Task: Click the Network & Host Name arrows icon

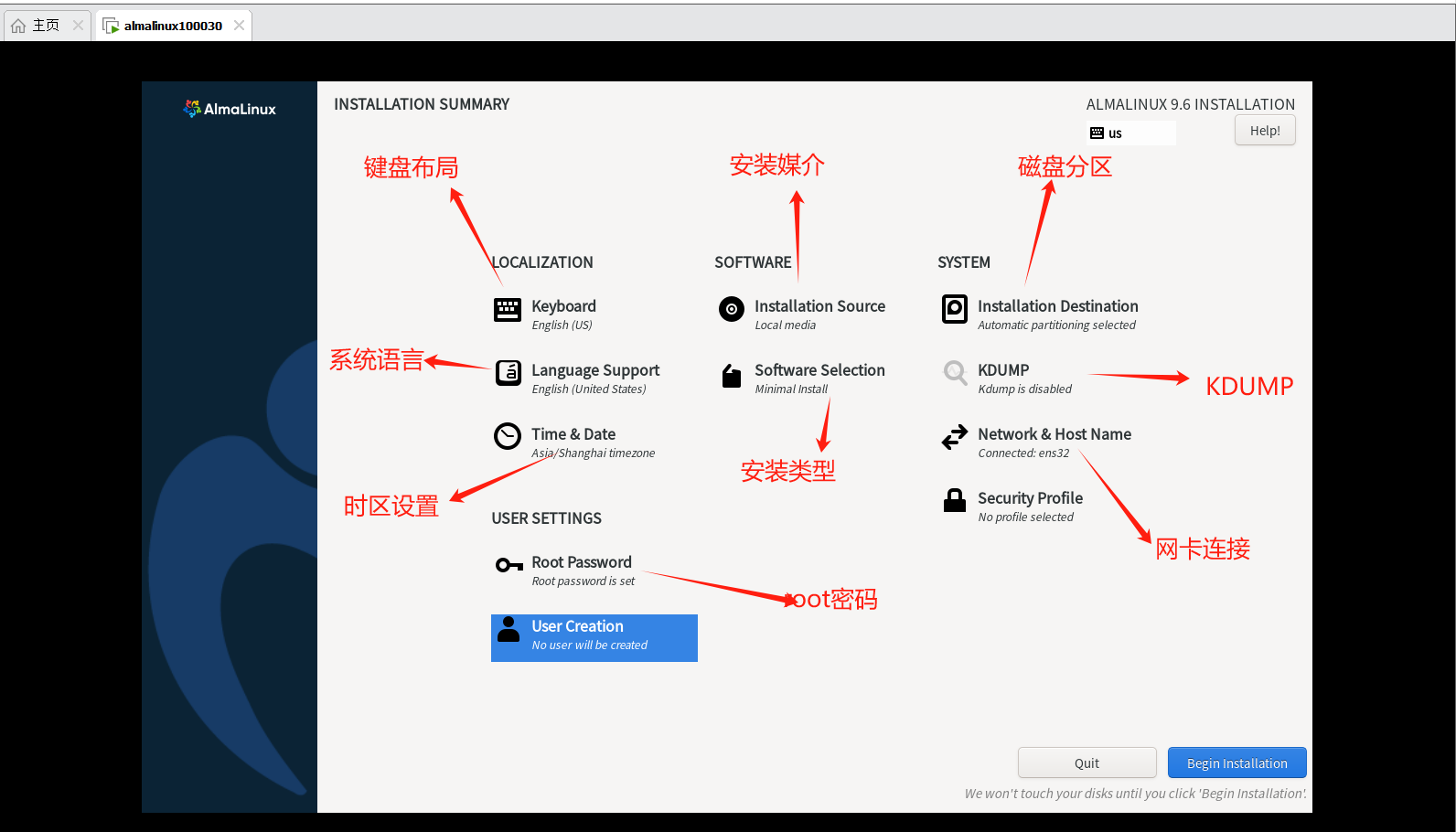Action: 955,437
